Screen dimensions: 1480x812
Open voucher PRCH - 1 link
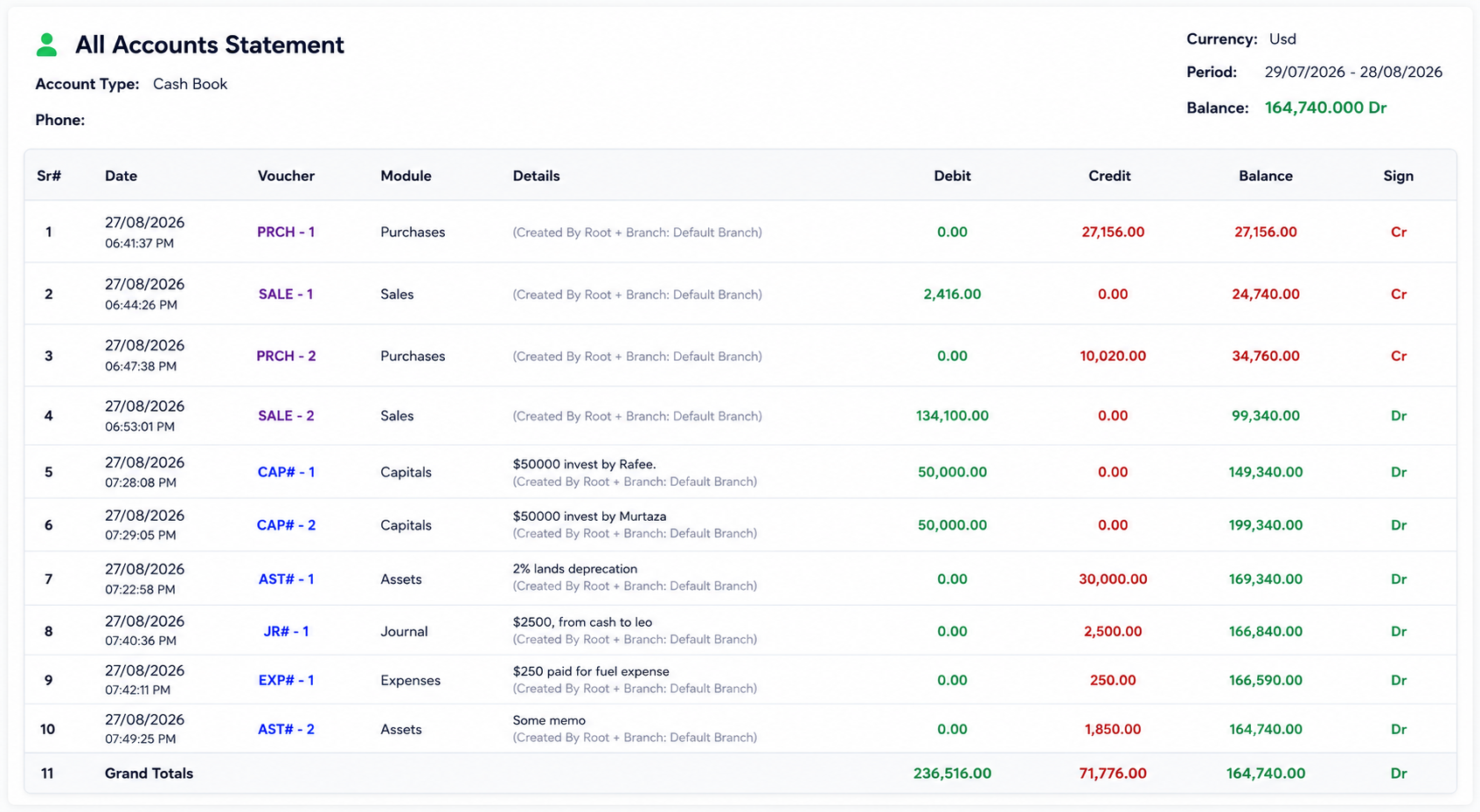[286, 232]
